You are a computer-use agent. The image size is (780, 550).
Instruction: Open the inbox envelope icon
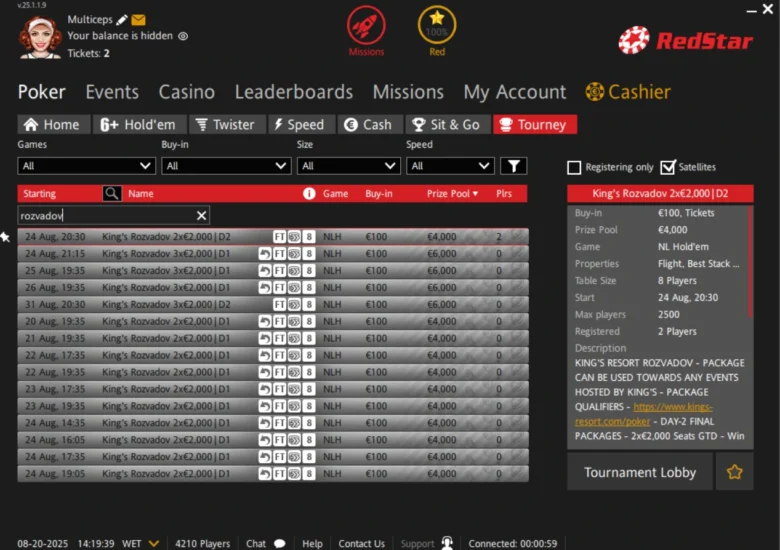[x=138, y=20]
